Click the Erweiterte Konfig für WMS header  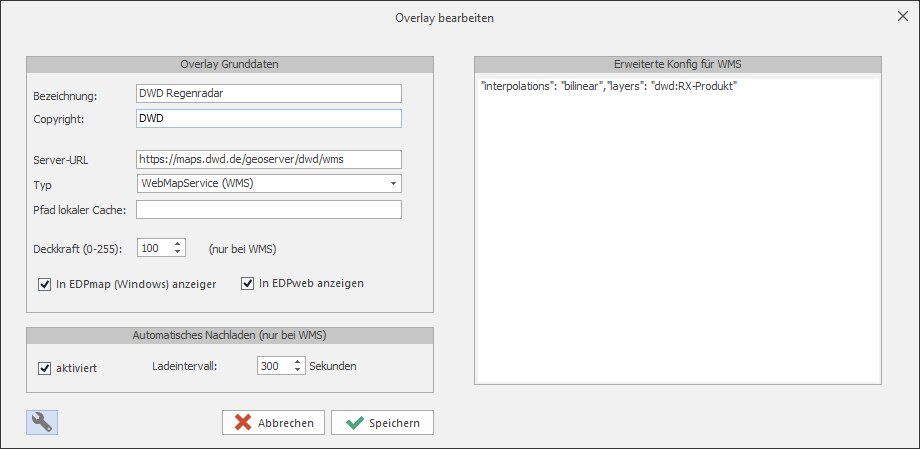[x=678, y=65]
